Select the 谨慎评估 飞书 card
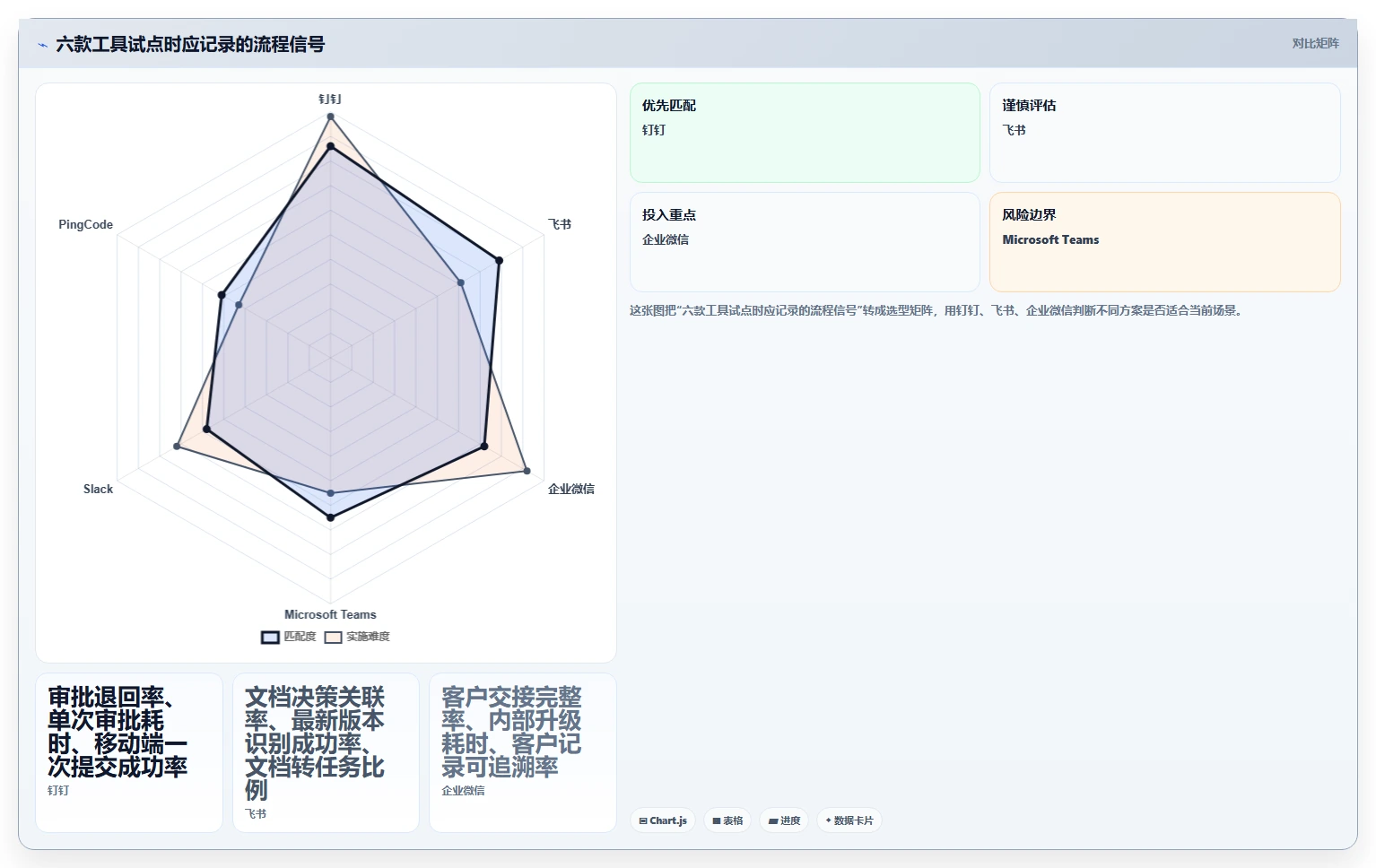Viewport: 1376px width, 868px height. pyautogui.click(x=1164, y=133)
